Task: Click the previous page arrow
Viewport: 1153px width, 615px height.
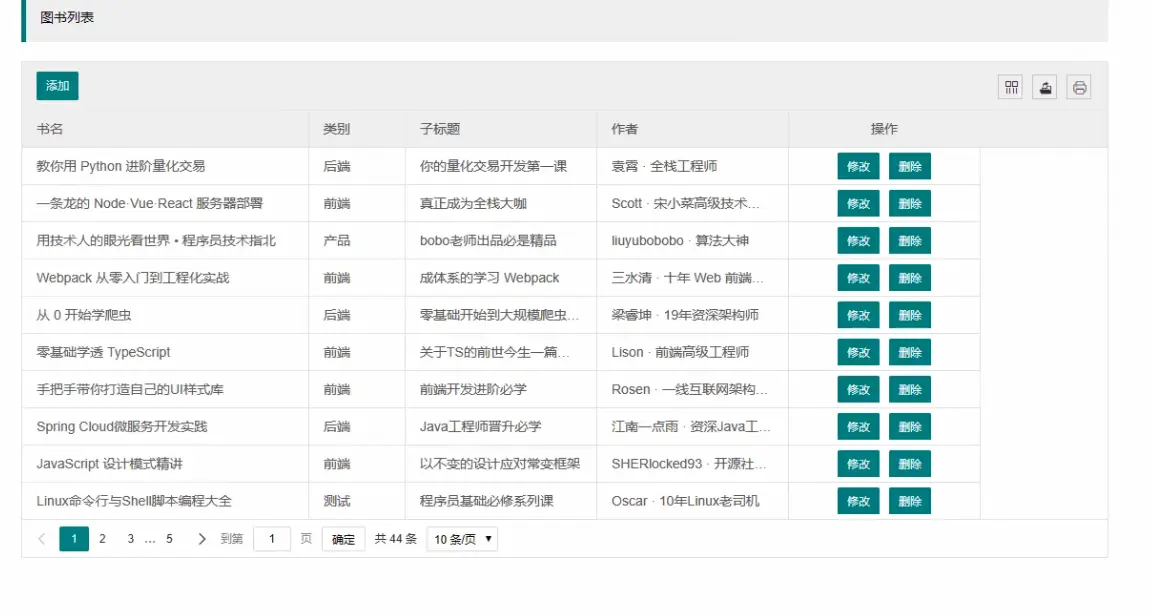Action: coord(42,539)
